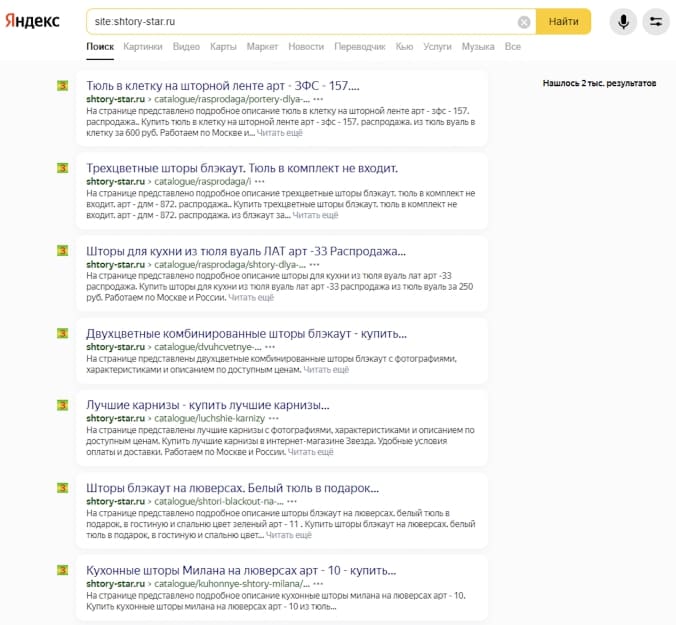Switch to the Услуги tab
Image resolution: width=676 pixels, height=625 pixels.
437,47
